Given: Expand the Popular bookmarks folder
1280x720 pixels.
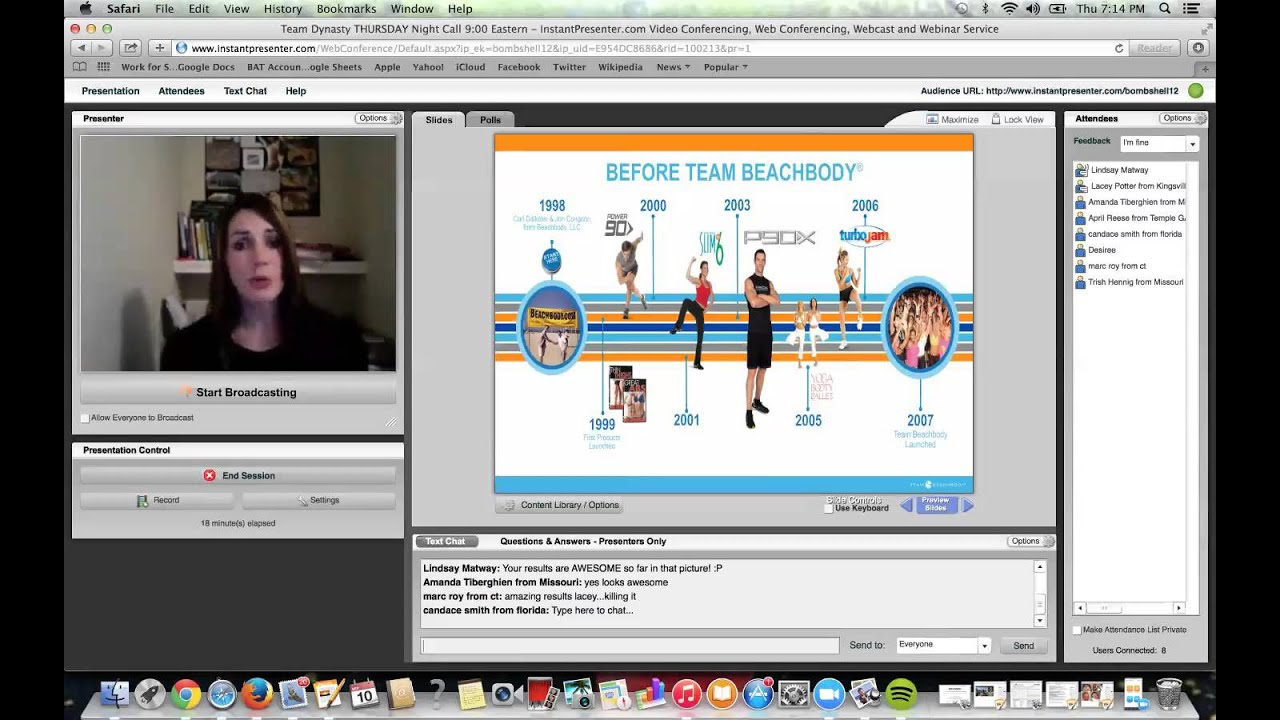Looking at the screenshot, I should 726,67.
